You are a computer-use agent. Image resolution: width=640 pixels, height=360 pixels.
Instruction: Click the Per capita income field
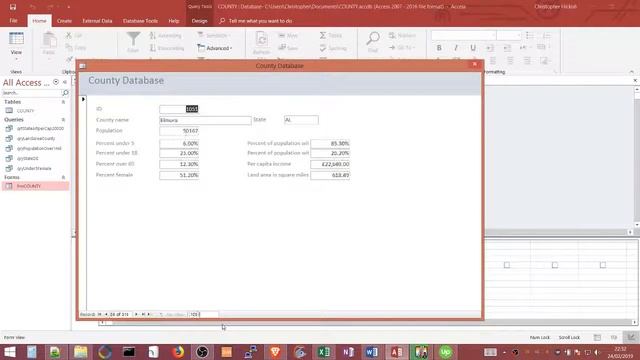point(330,164)
